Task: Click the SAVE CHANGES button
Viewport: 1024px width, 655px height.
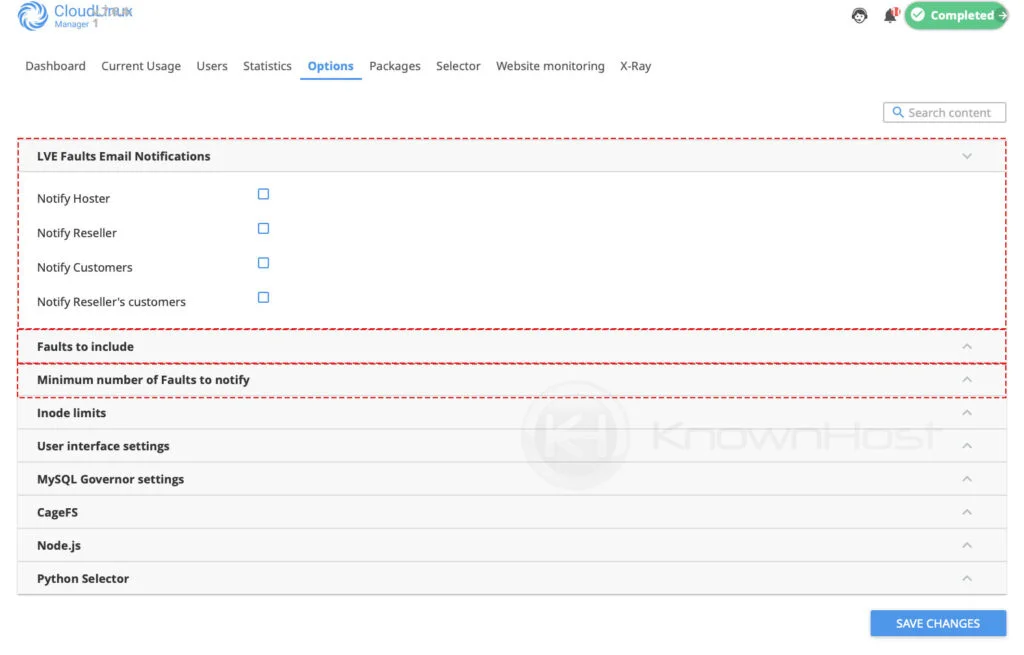Action: coord(937,622)
